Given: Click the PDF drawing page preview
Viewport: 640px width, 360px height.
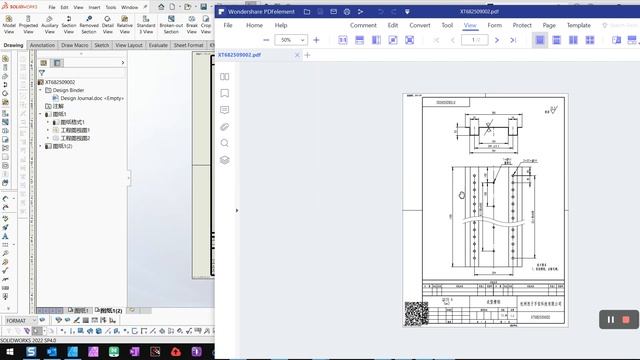Looking at the screenshot, I should (x=485, y=210).
